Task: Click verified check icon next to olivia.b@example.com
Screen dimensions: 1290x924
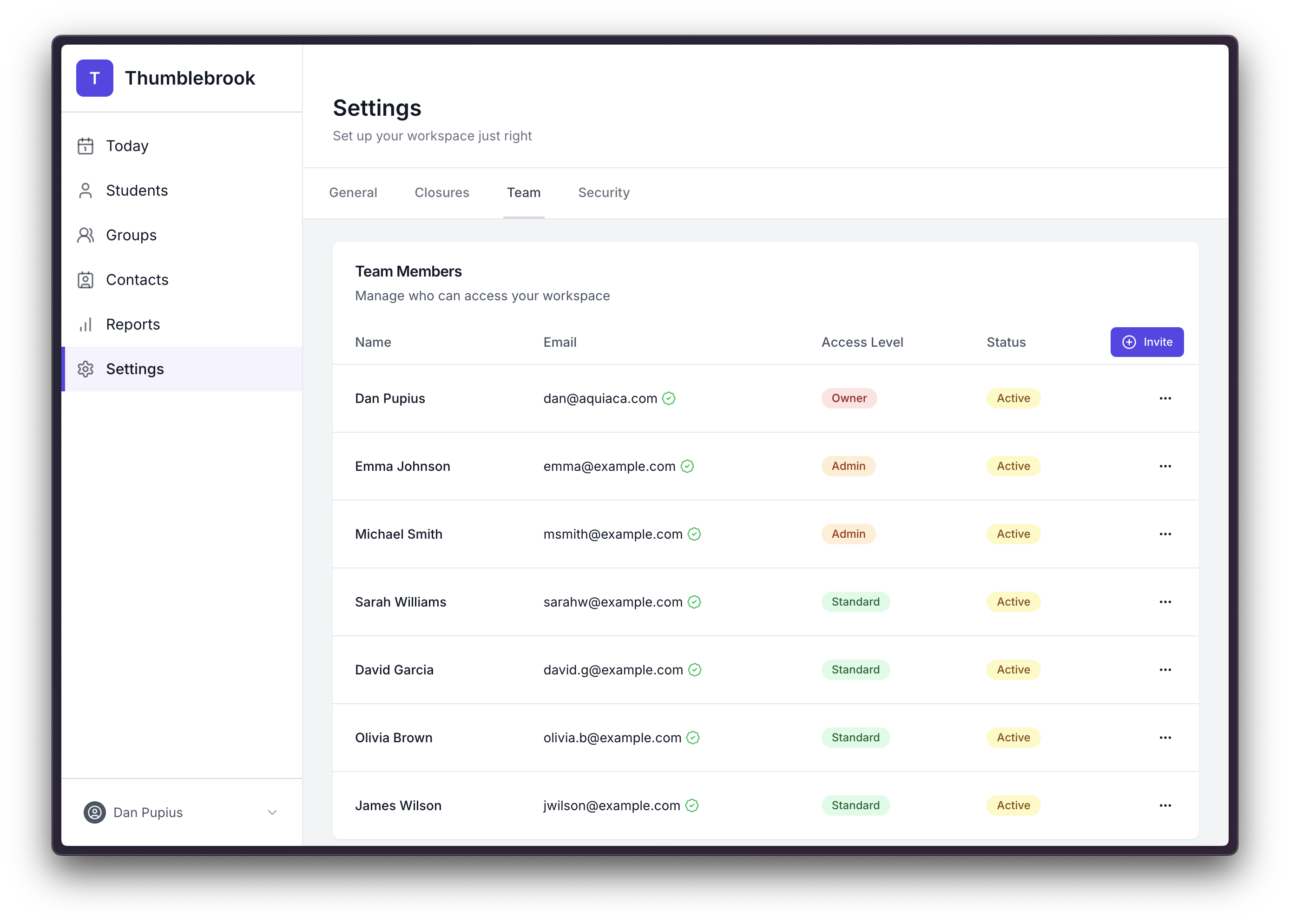Action: click(693, 737)
